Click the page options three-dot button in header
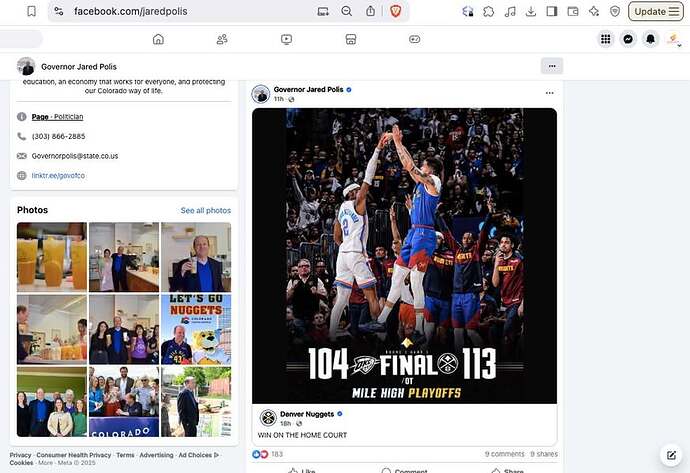Viewport: 690px width, 473px height. click(552, 66)
